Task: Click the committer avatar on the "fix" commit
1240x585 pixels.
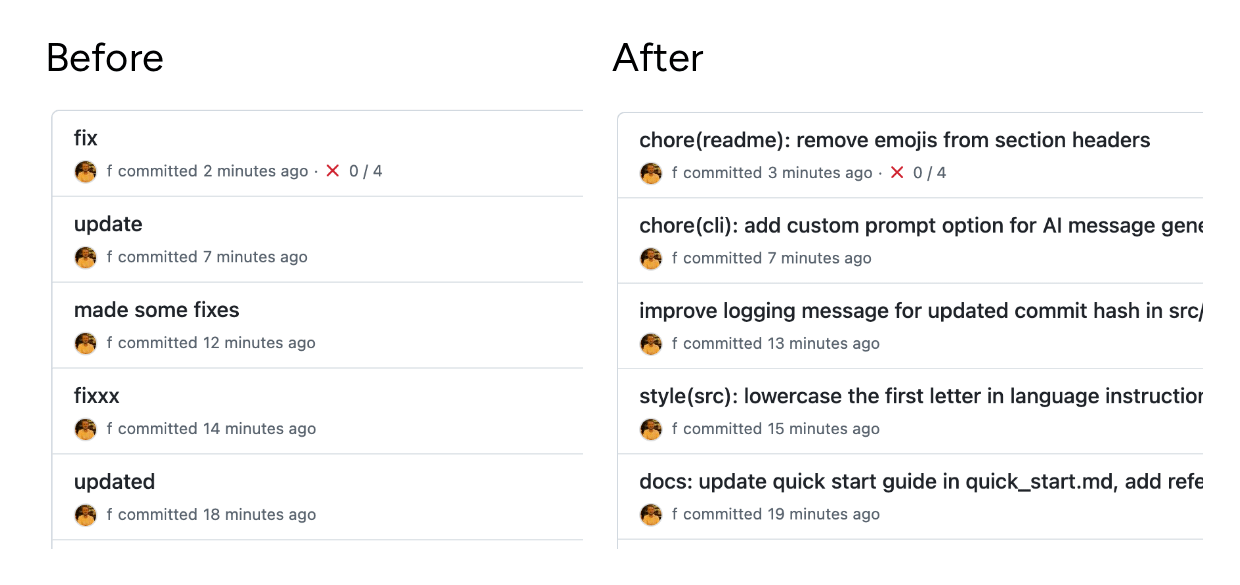Action: pos(85,171)
